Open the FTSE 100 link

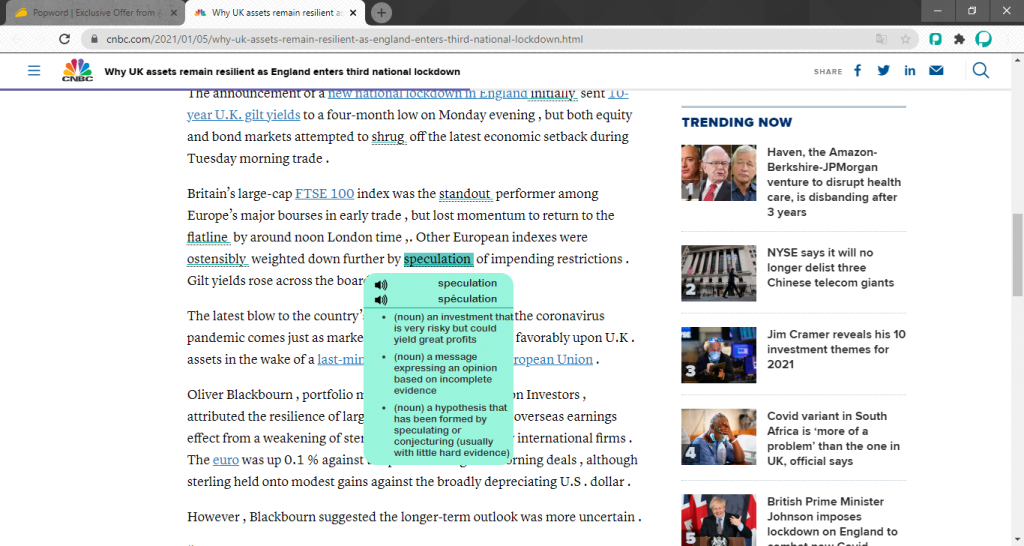tap(325, 193)
